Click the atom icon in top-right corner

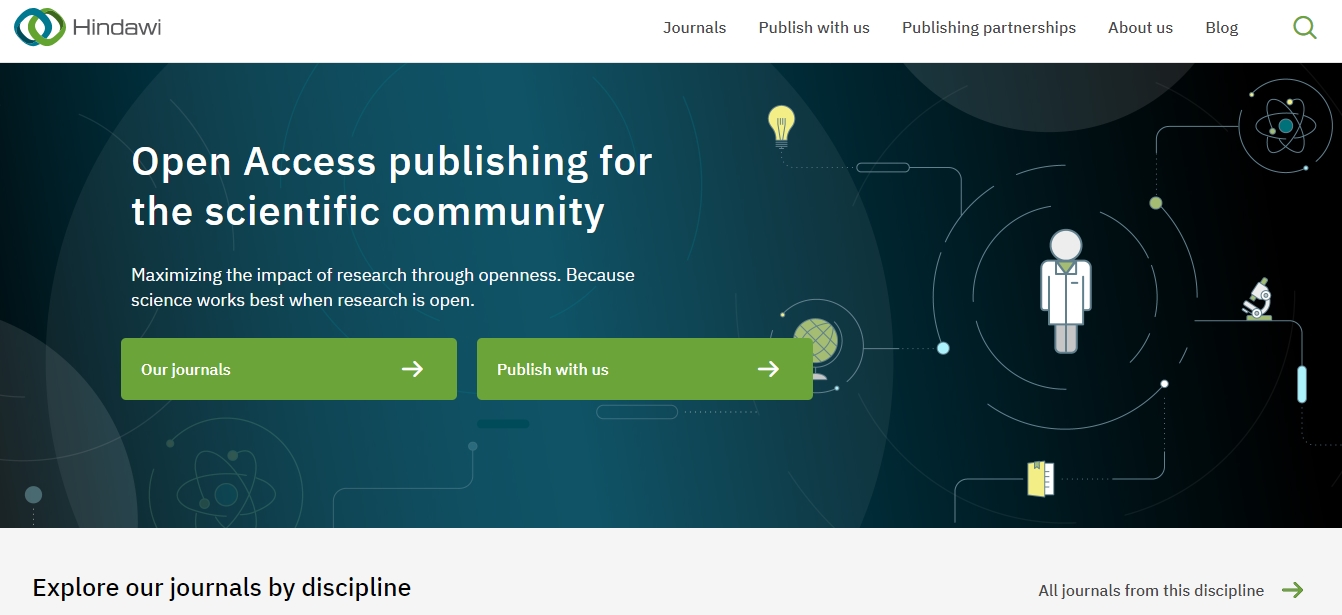coord(1285,126)
